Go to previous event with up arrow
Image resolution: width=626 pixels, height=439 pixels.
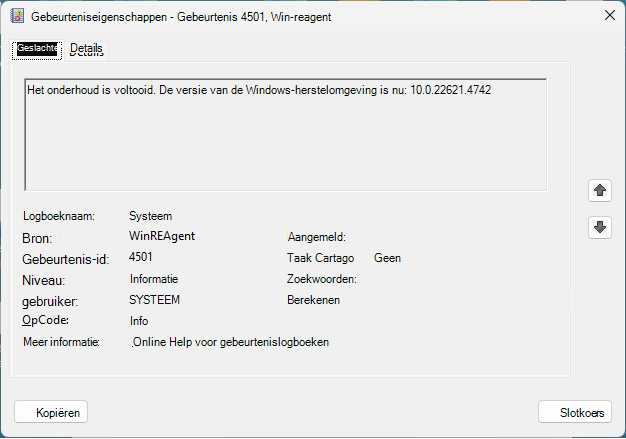click(x=600, y=190)
